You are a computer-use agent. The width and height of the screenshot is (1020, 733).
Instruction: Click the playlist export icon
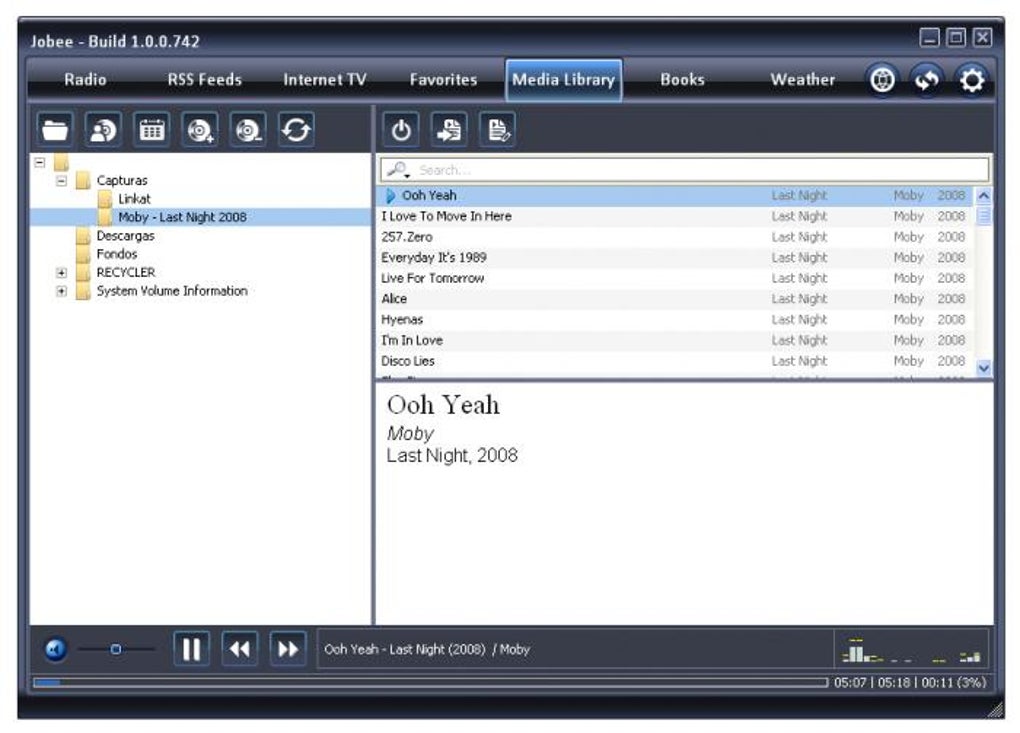[452, 128]
